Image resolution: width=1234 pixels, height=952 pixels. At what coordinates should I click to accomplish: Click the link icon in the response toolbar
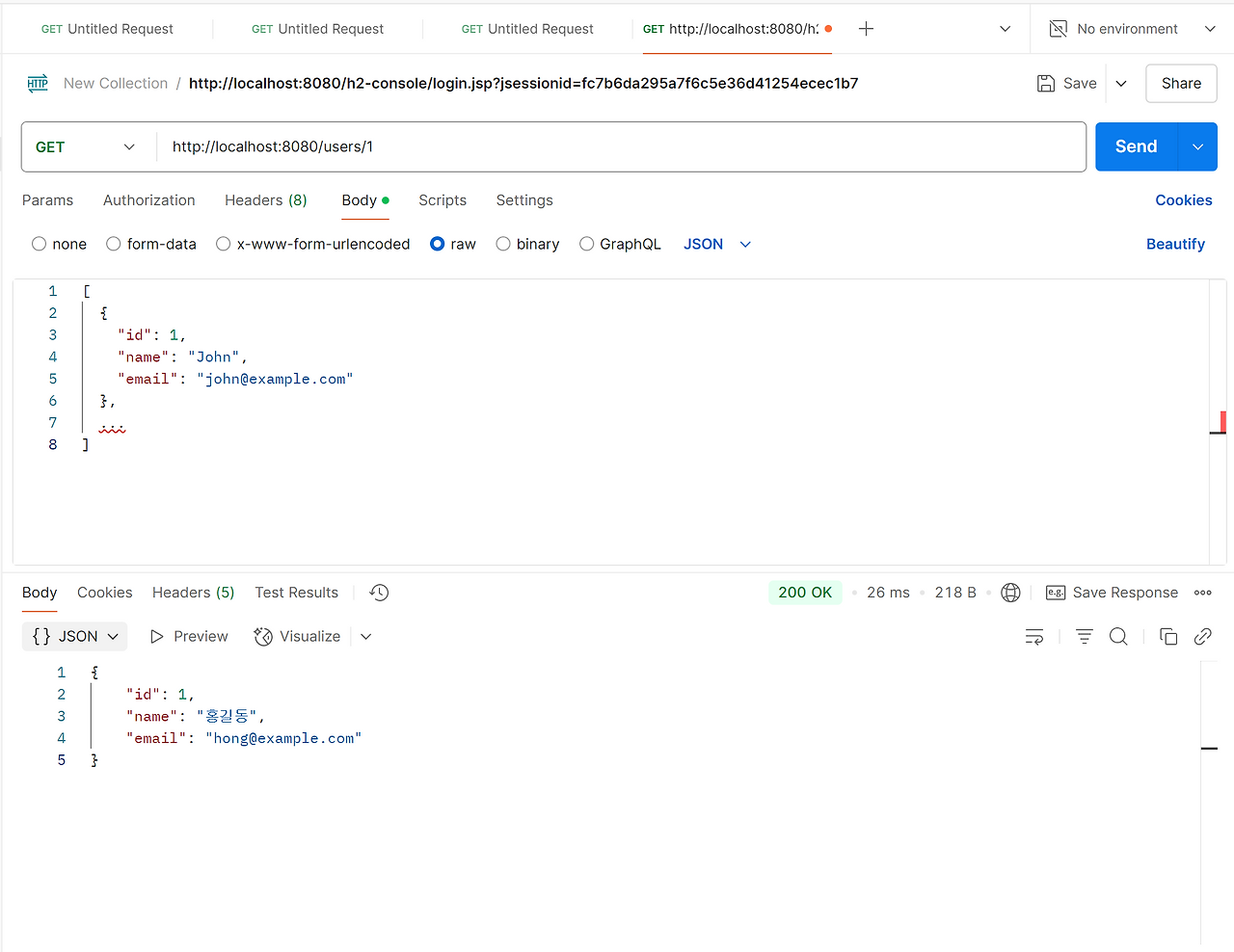[x=1202, y=636]
